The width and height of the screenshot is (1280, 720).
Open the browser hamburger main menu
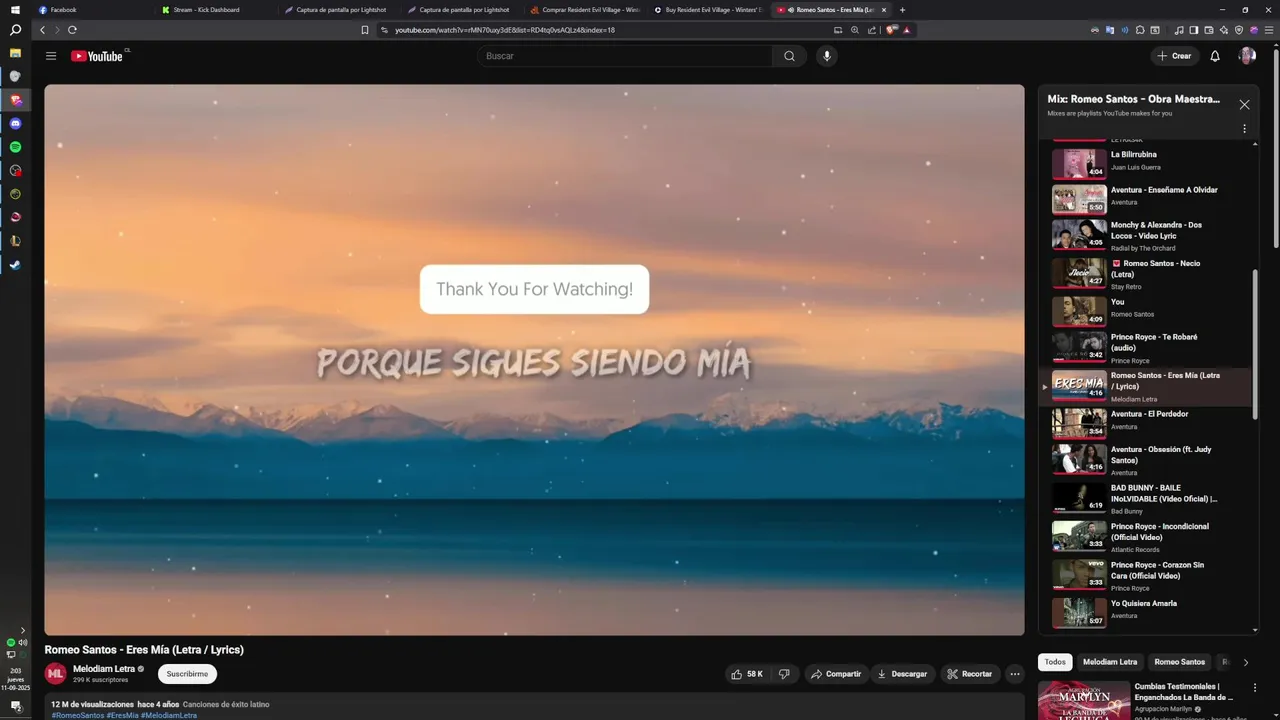pyautogui.click(x=1268, y=30)
